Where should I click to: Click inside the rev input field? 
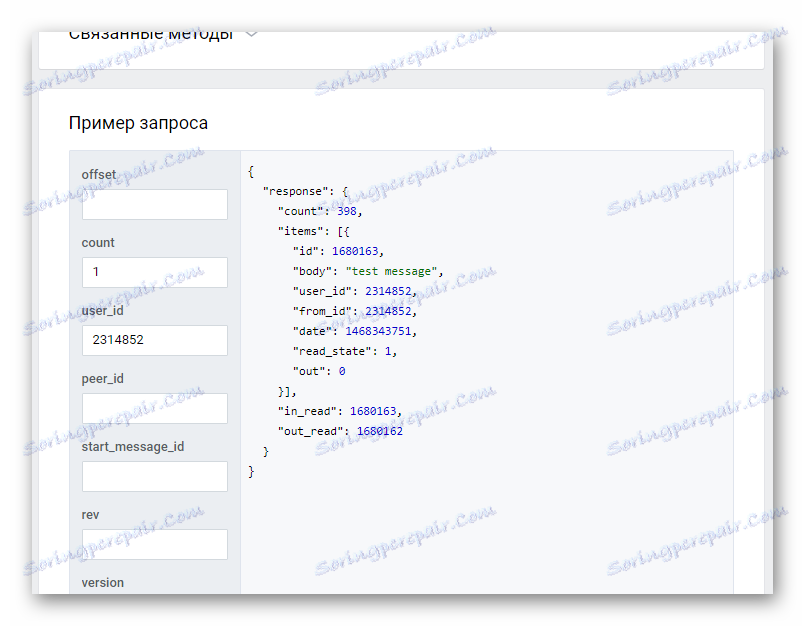(154, 544)
